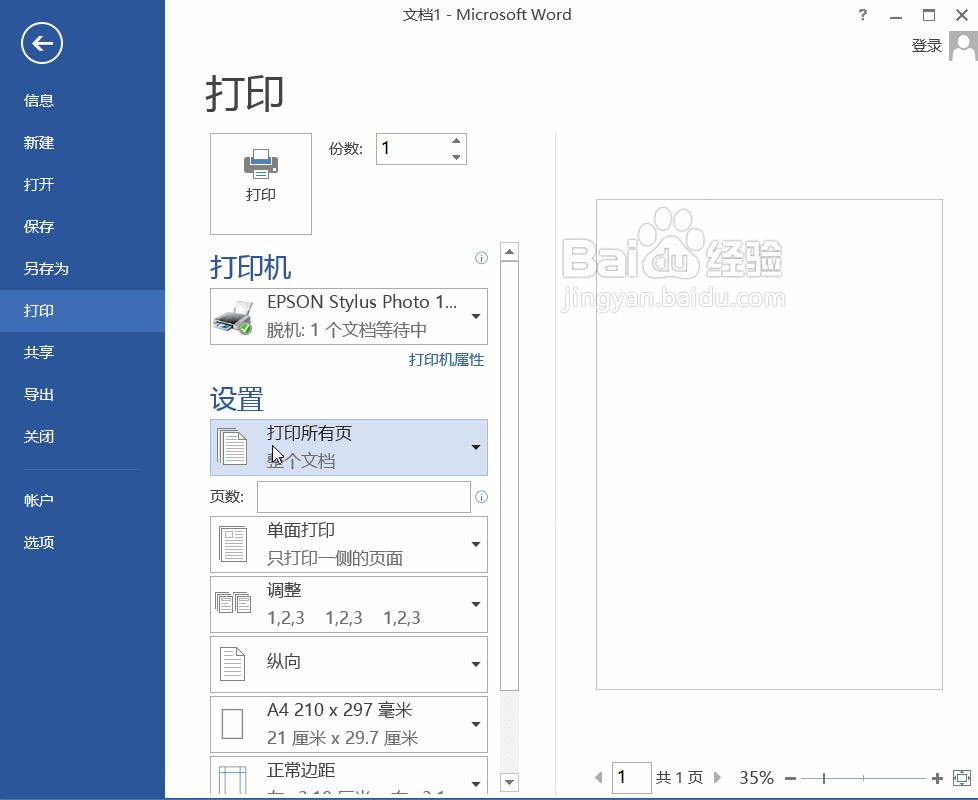The width and height of the screenshot is (978, 800).
Task: Expand the 打印所有页 dropdown
Action: (x=349, y=447)
